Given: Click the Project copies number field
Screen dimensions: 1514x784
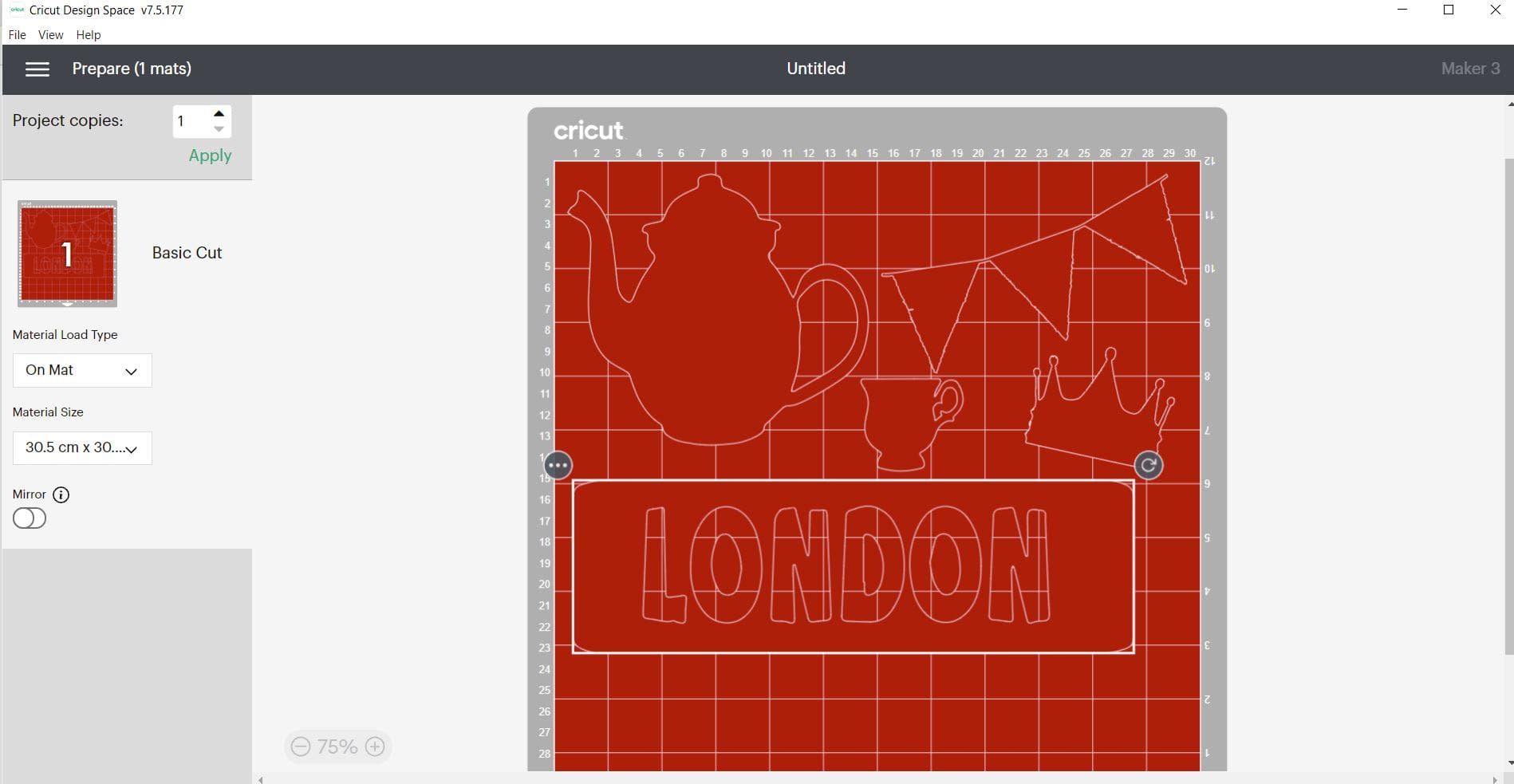Looking at the screenshot, I should coord(191,121).
